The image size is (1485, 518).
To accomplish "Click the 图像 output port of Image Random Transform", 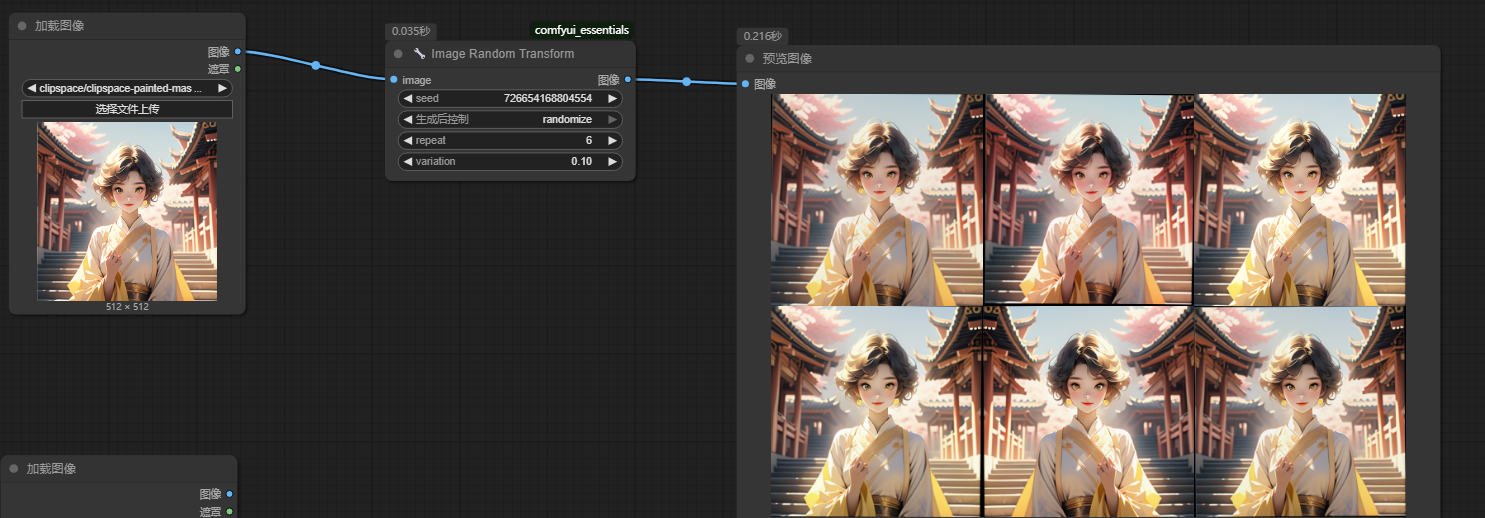I will [x=628, y=79].
